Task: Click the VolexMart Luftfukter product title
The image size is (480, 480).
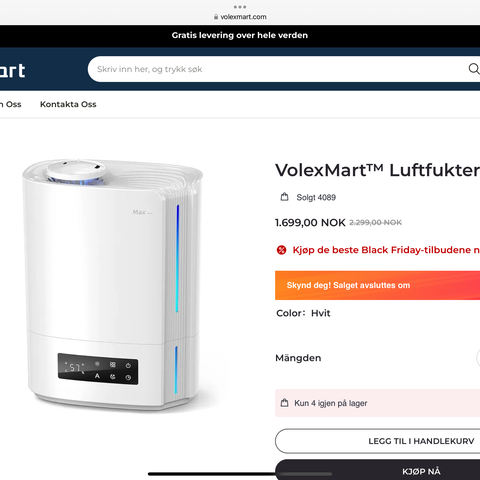Action: click(x=377, y=170)
